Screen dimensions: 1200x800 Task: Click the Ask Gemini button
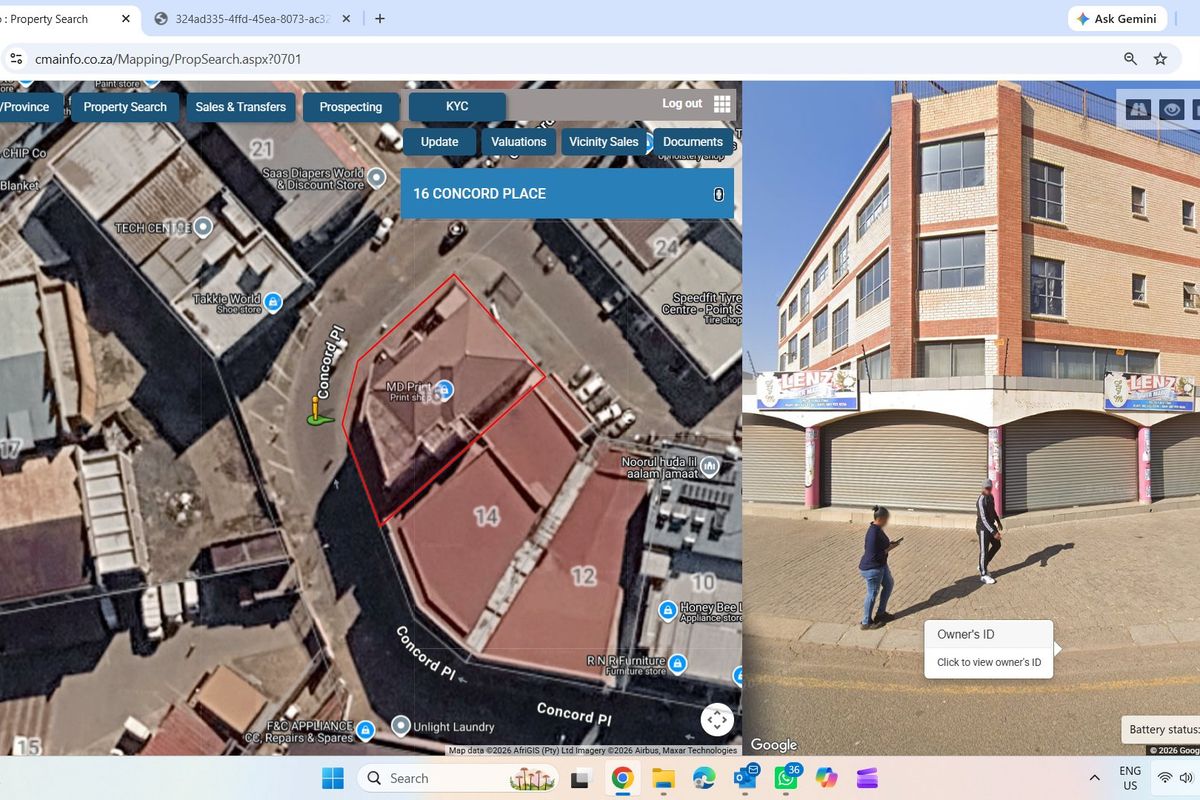point(1117,18)
